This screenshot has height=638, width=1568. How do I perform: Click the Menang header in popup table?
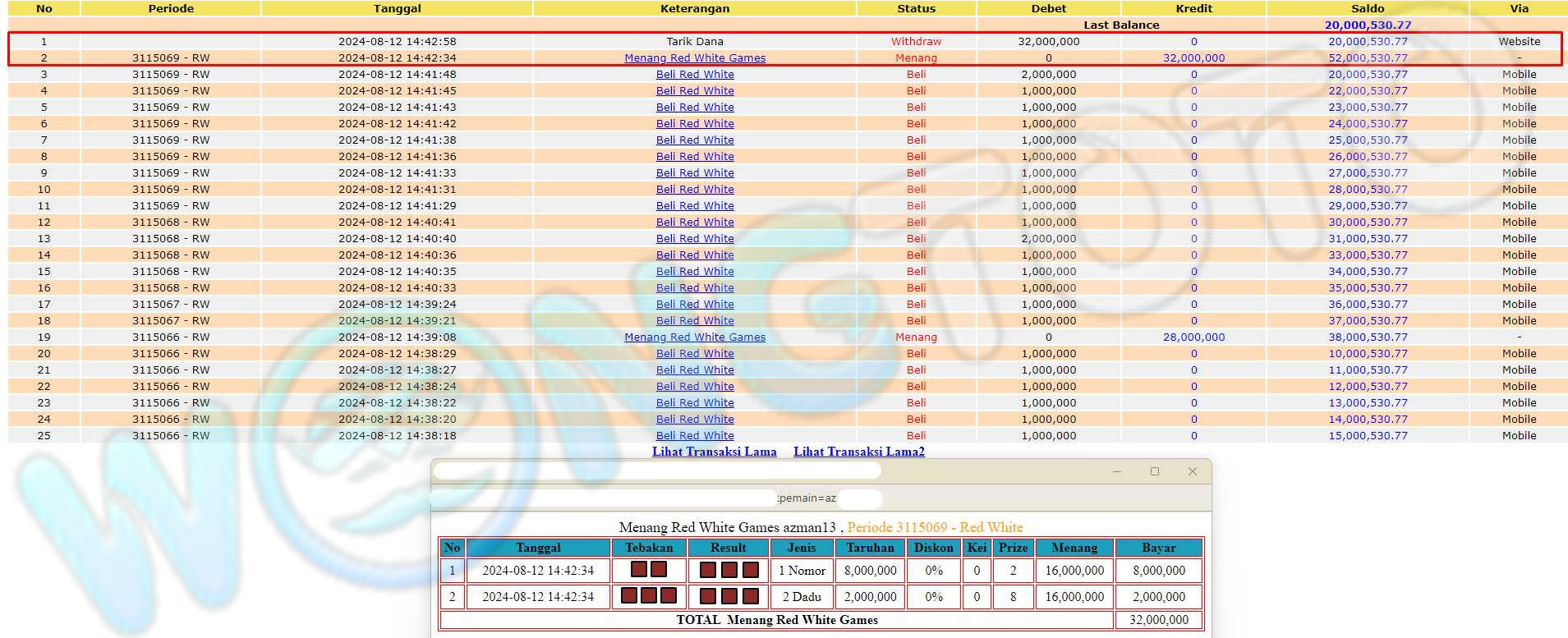coord(1074,548)
